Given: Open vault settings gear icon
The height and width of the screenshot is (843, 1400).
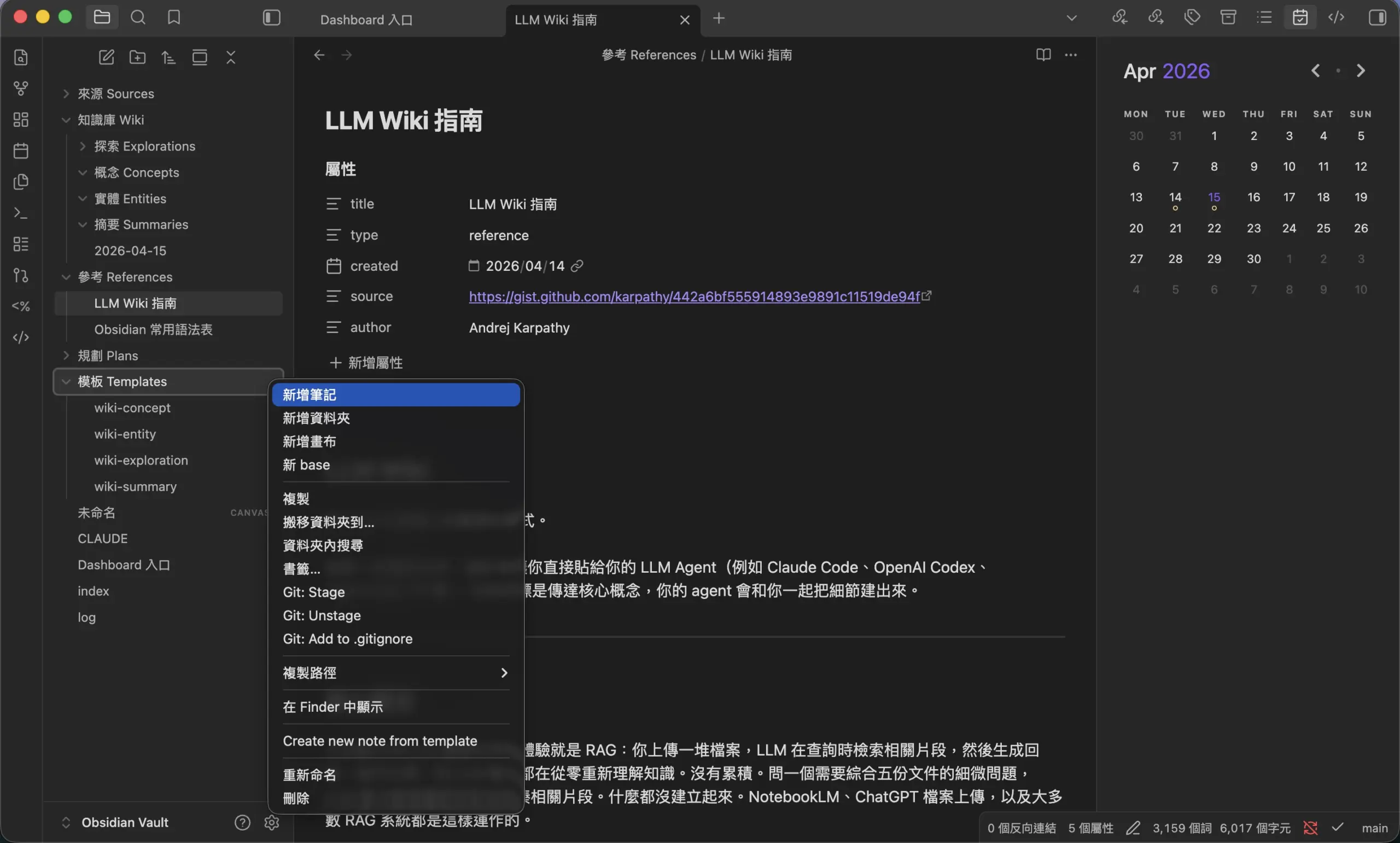Looking at the screenshot, I should coord(271,822).
